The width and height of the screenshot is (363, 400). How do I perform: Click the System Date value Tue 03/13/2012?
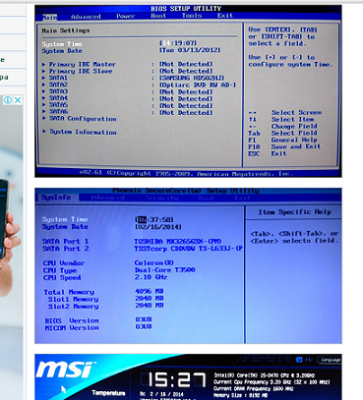click(x=190, y=50)
